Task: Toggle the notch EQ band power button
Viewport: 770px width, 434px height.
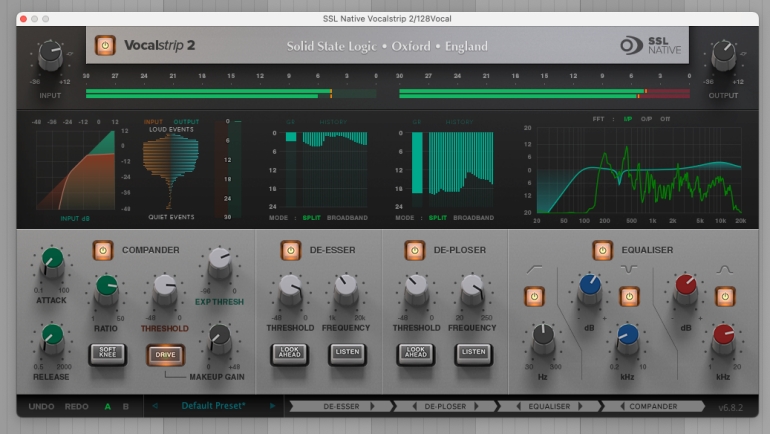Action: [629, 297]
